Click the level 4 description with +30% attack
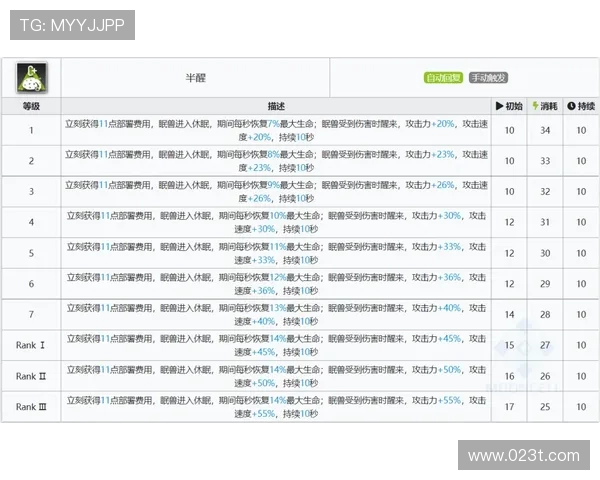The image size is (600, 480). coord(276,222)
